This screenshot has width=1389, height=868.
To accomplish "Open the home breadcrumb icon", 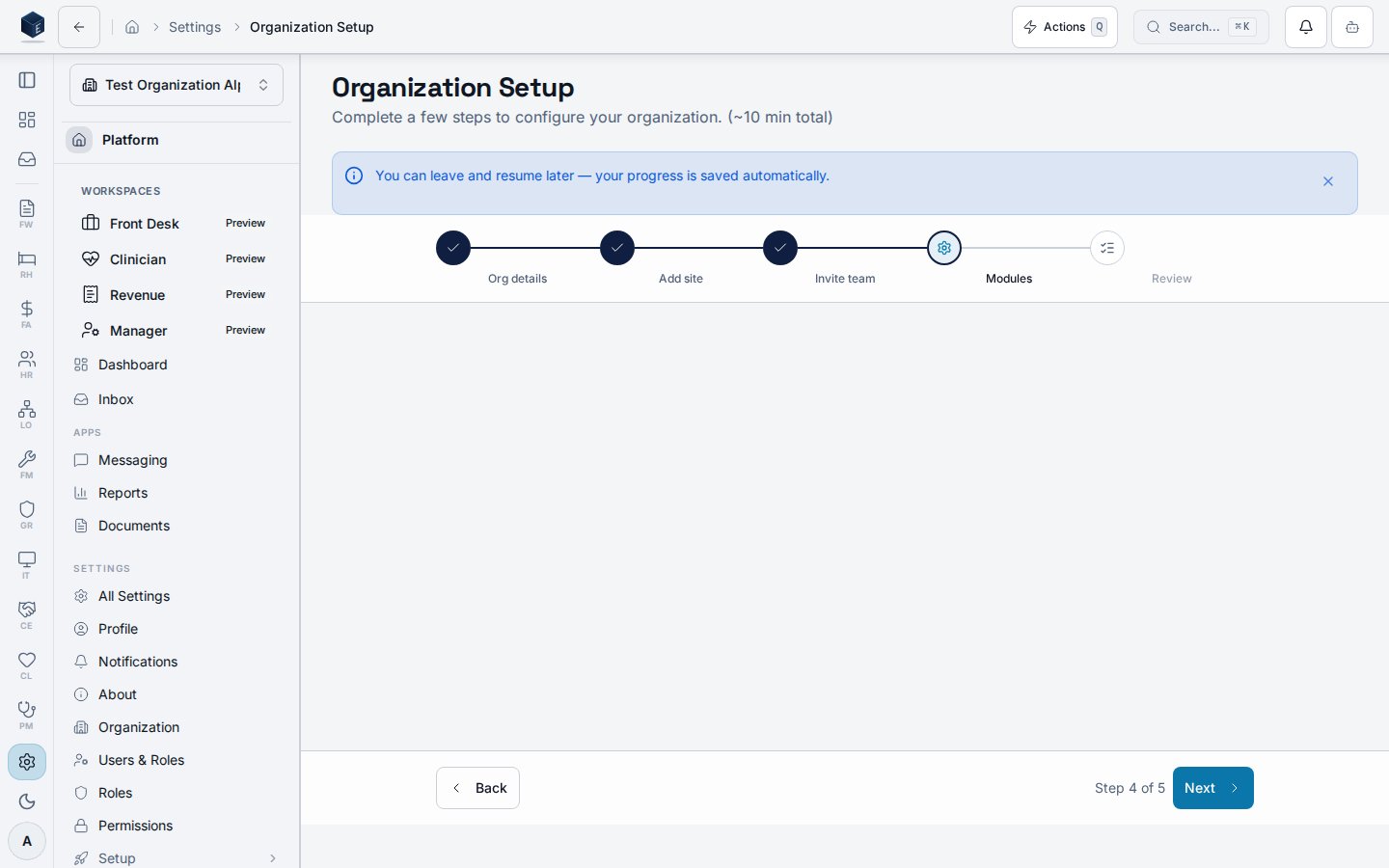I will (132, 27).
